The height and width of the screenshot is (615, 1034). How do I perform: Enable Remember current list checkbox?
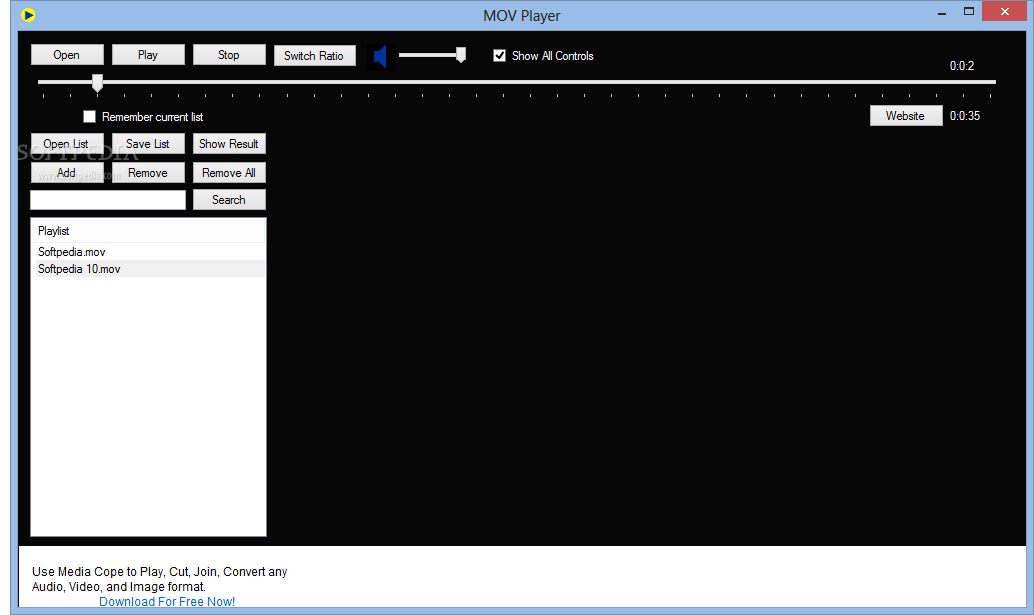click(90, 117)
